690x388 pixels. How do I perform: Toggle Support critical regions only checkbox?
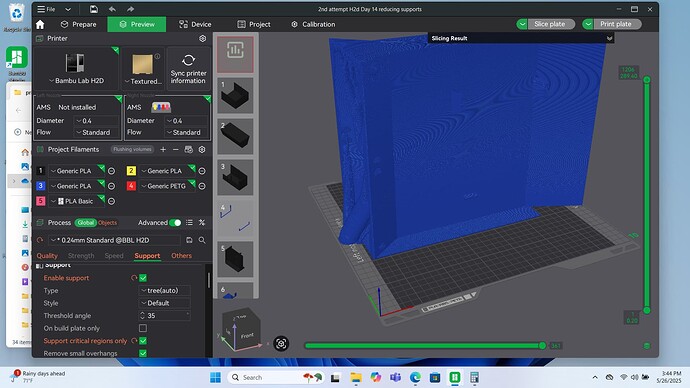click(143, 340)
